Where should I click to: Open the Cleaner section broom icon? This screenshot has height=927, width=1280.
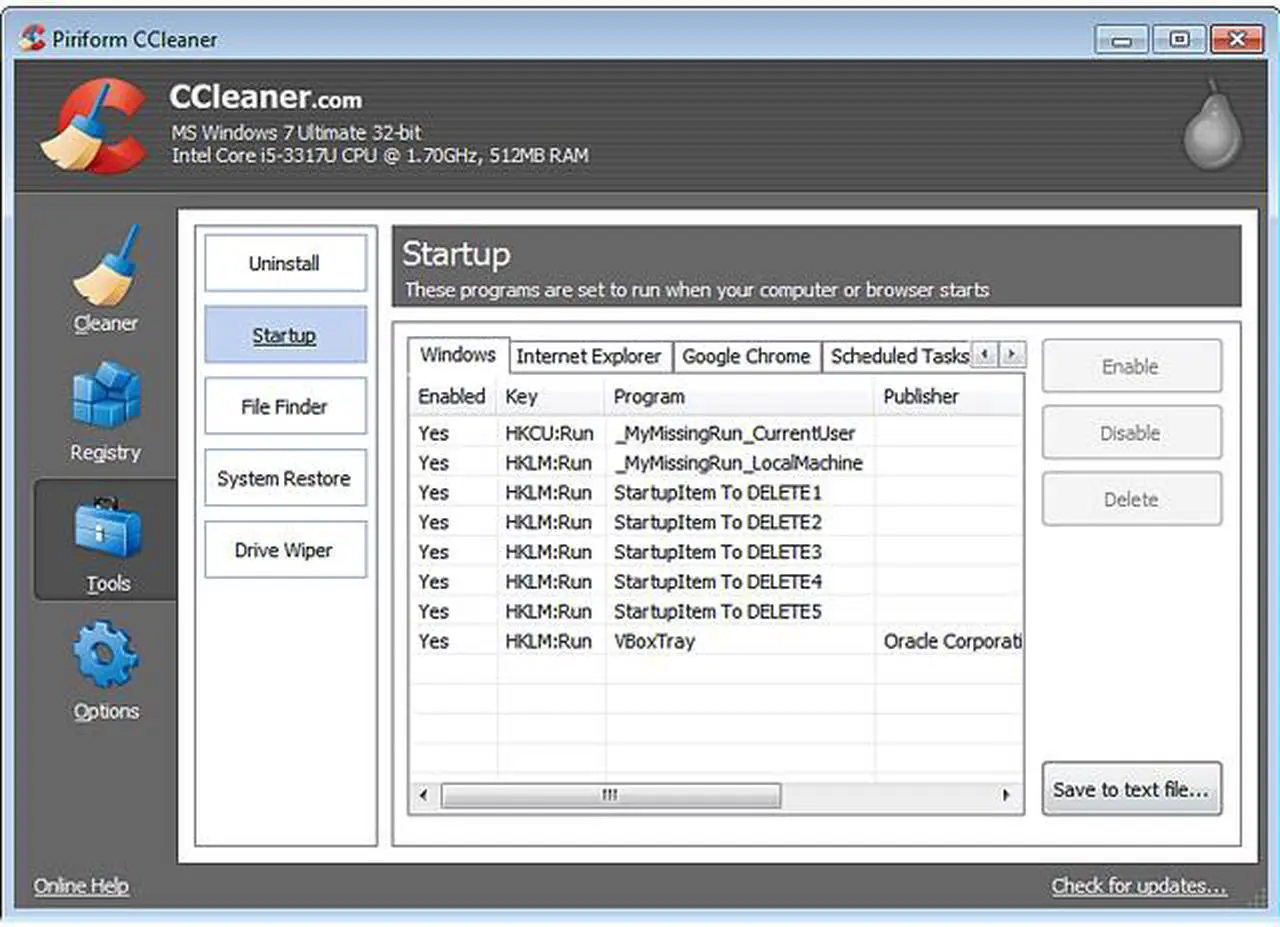[106, 268]
